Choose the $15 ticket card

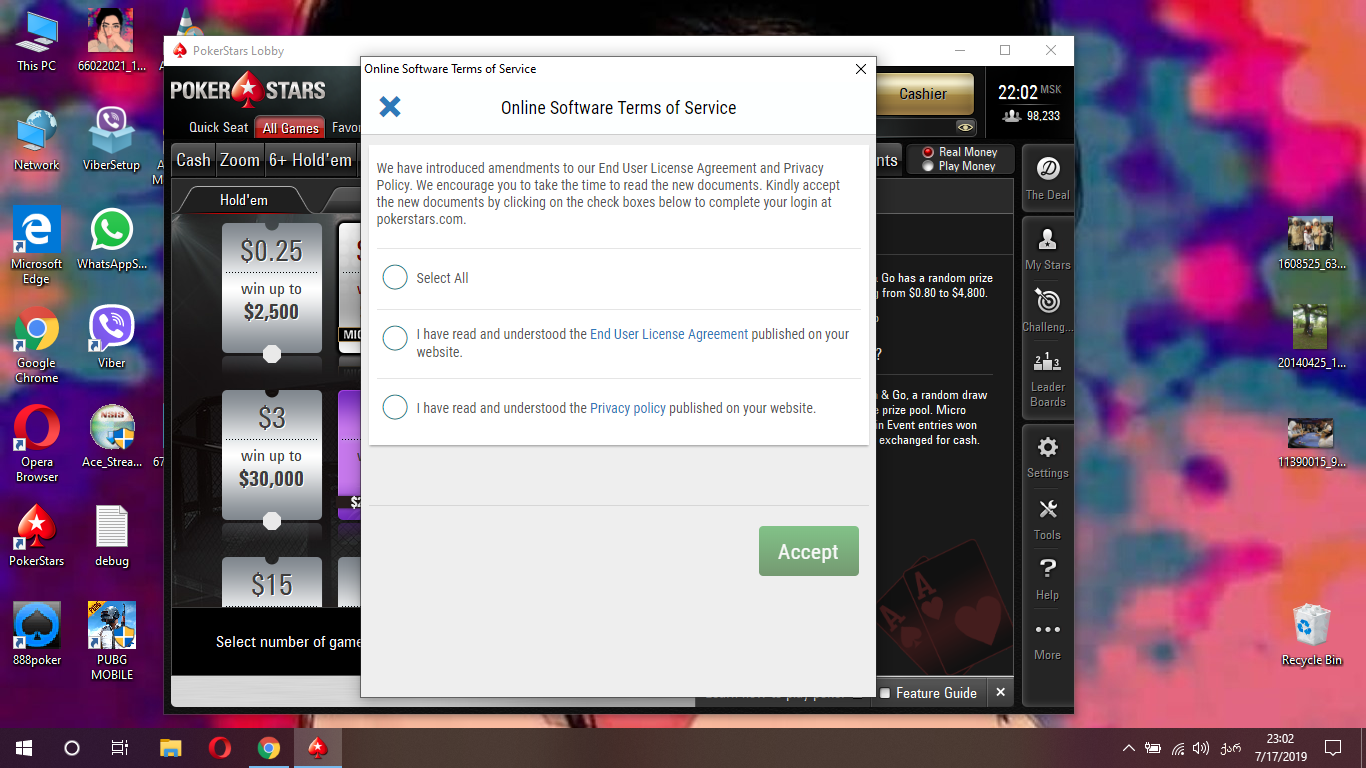coord(272,582)
